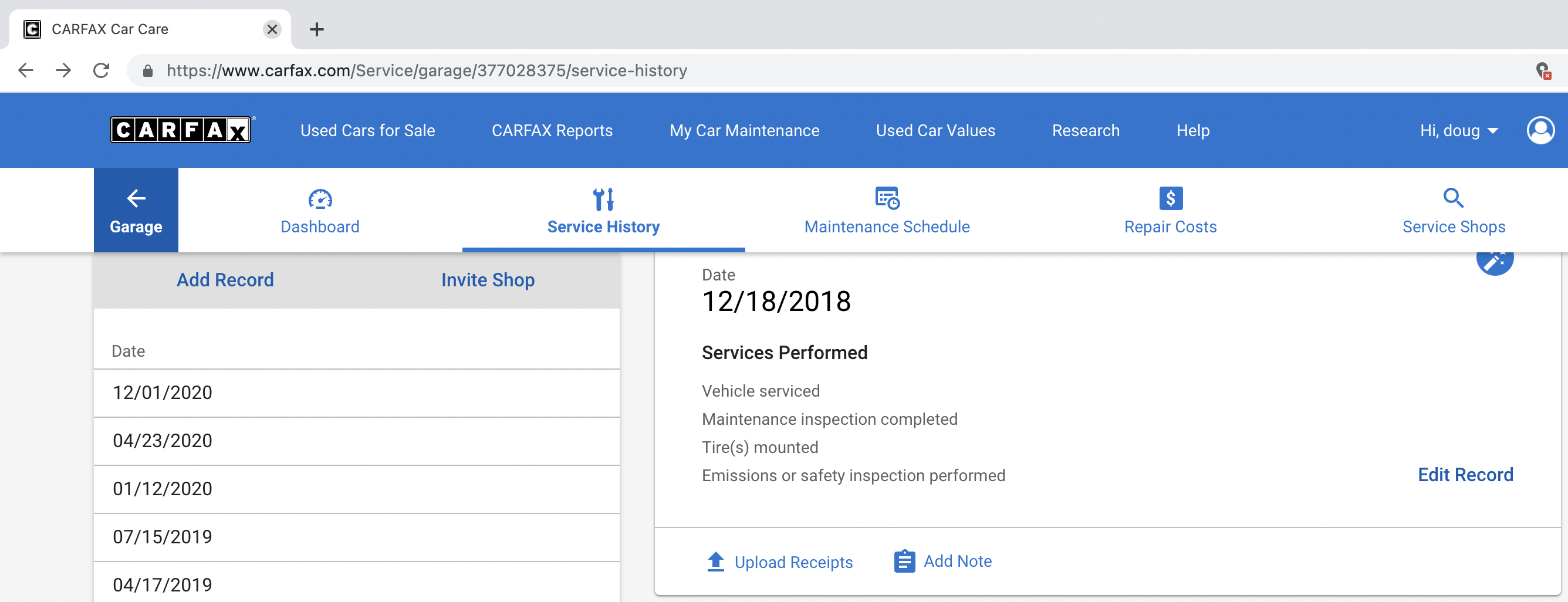Click the user profile avatar icon
The image size is (1568, 602).
click(x=1540, y=130)
